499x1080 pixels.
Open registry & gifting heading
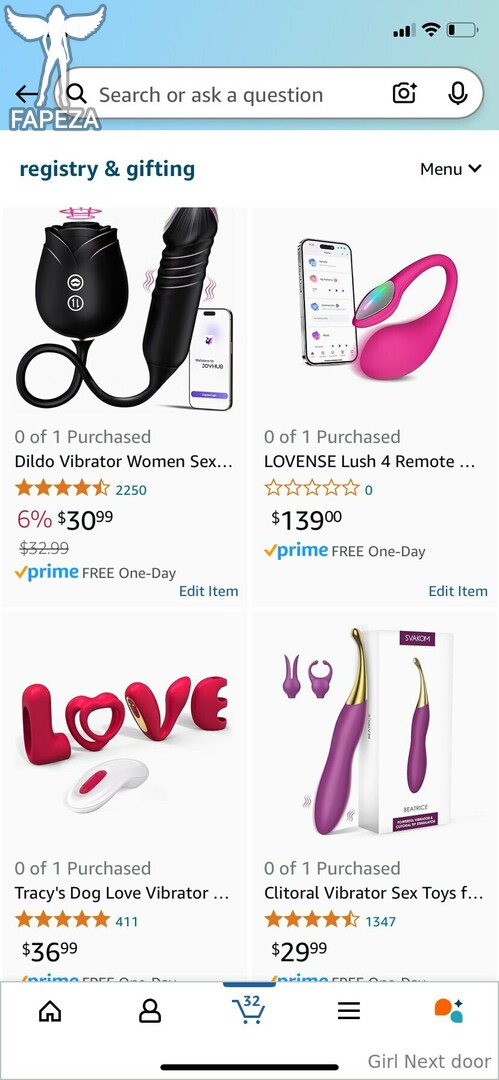[x=107, y=169]
